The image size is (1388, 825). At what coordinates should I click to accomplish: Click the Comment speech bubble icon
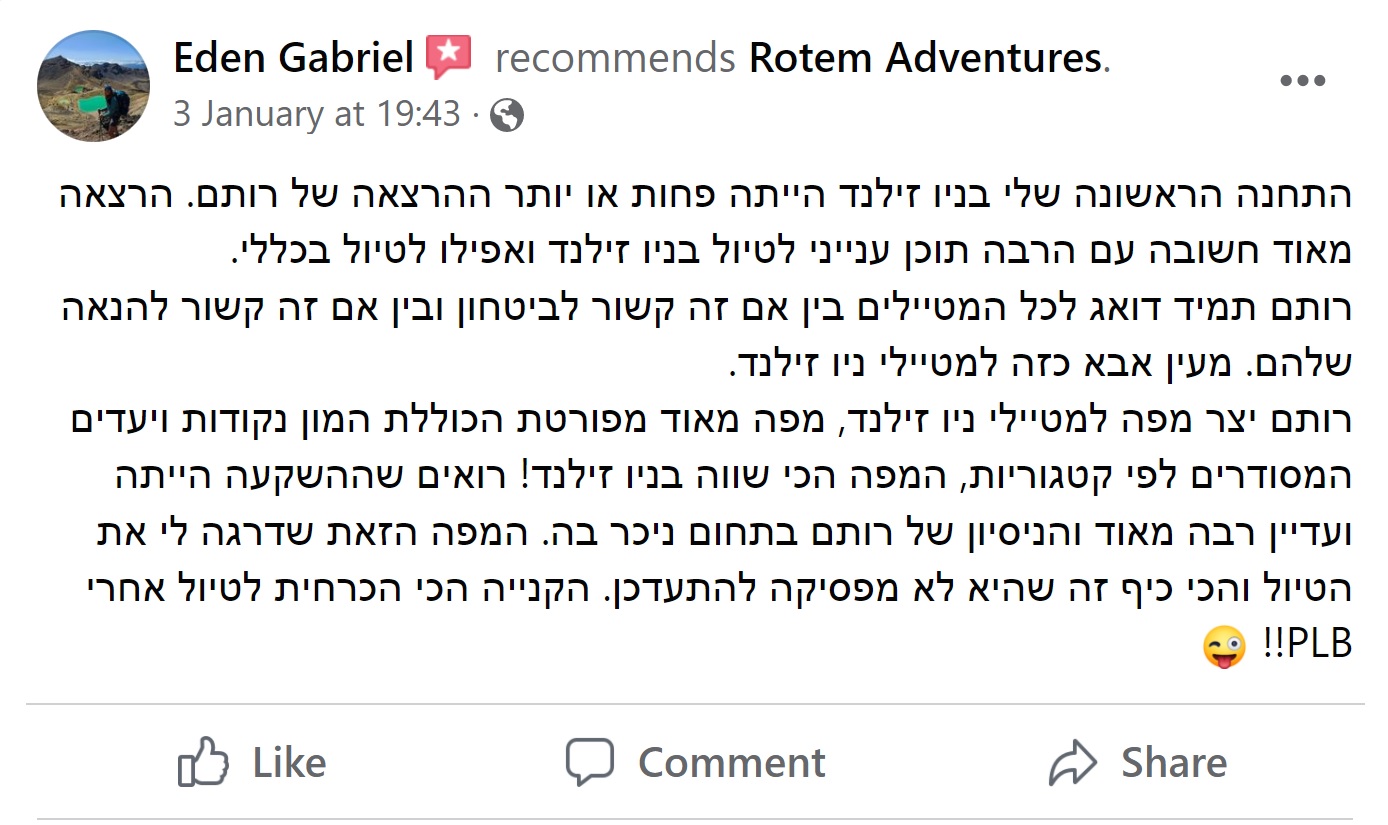[x=589, y=762]
